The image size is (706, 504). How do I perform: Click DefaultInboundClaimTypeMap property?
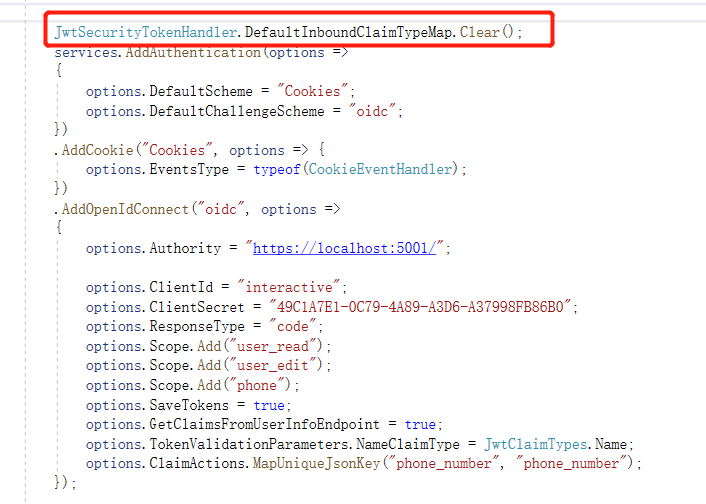pyautogui.click(x=348, y=32)
